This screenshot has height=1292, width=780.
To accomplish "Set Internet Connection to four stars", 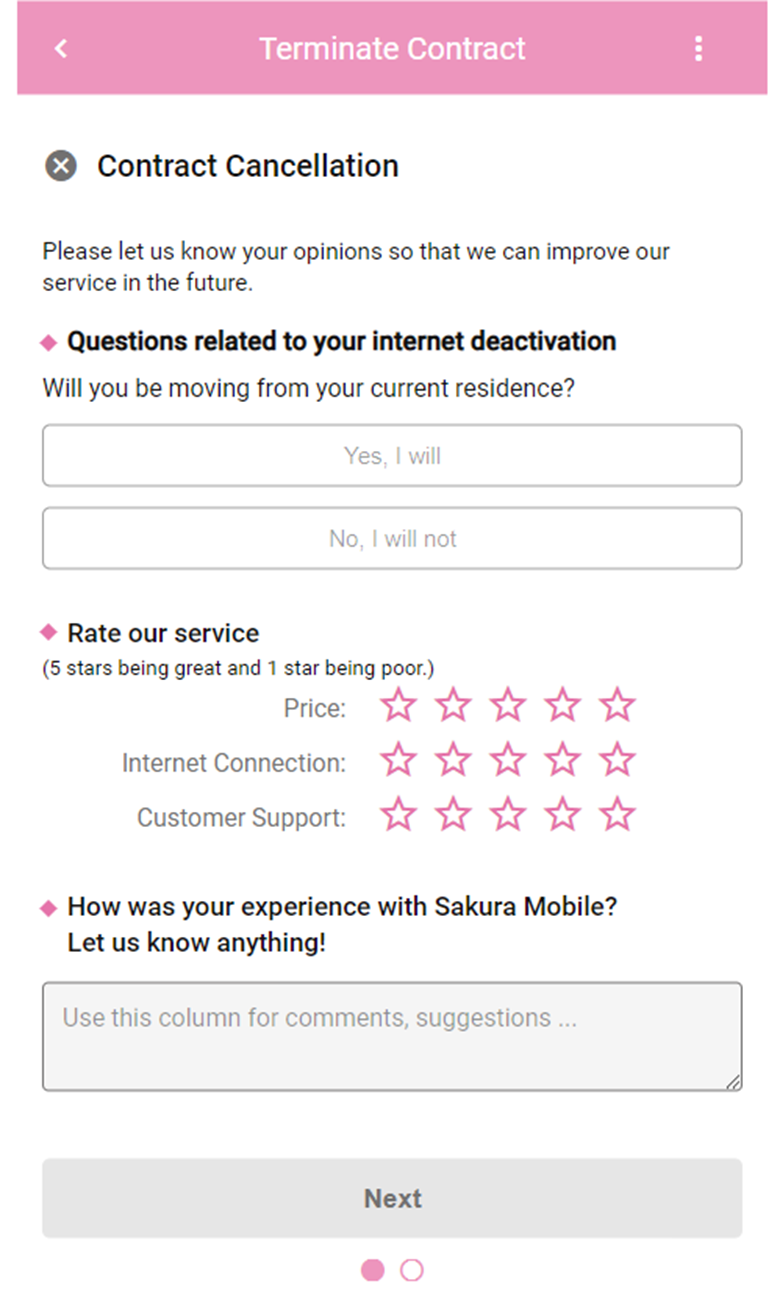I will click(563, 760).
